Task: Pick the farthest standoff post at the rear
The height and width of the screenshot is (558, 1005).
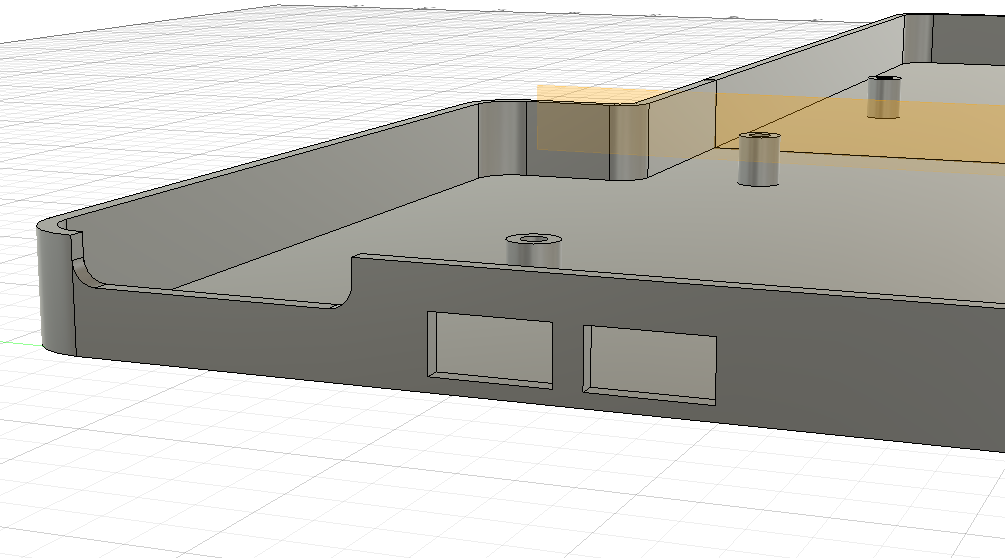Action: (x=884, y=99)
